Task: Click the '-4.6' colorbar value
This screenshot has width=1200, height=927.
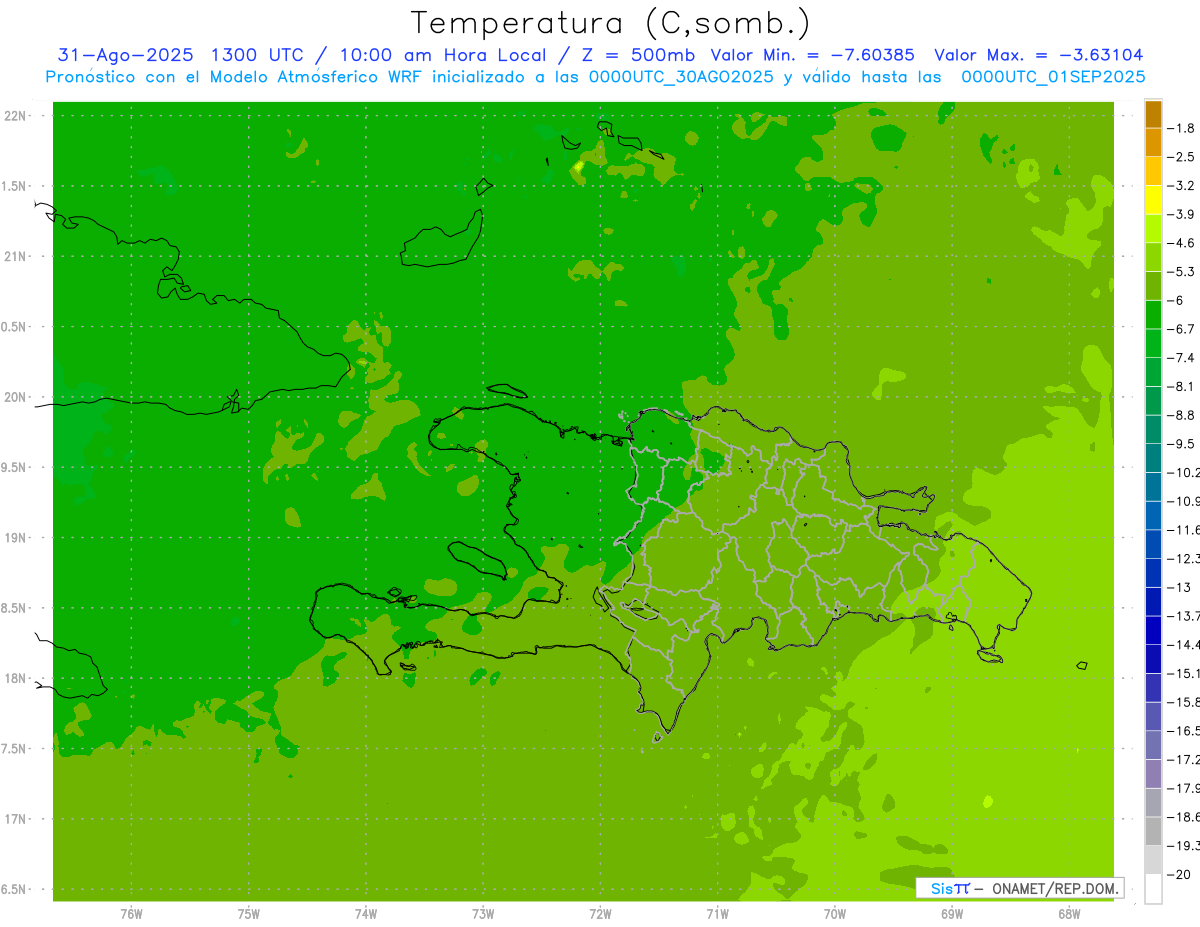Action: [x=1182, y=243]
